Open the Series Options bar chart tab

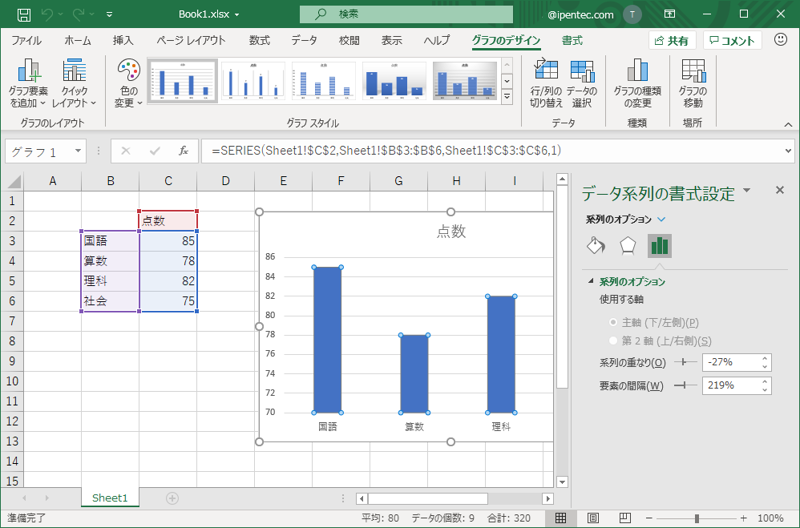tap(659, 246)
